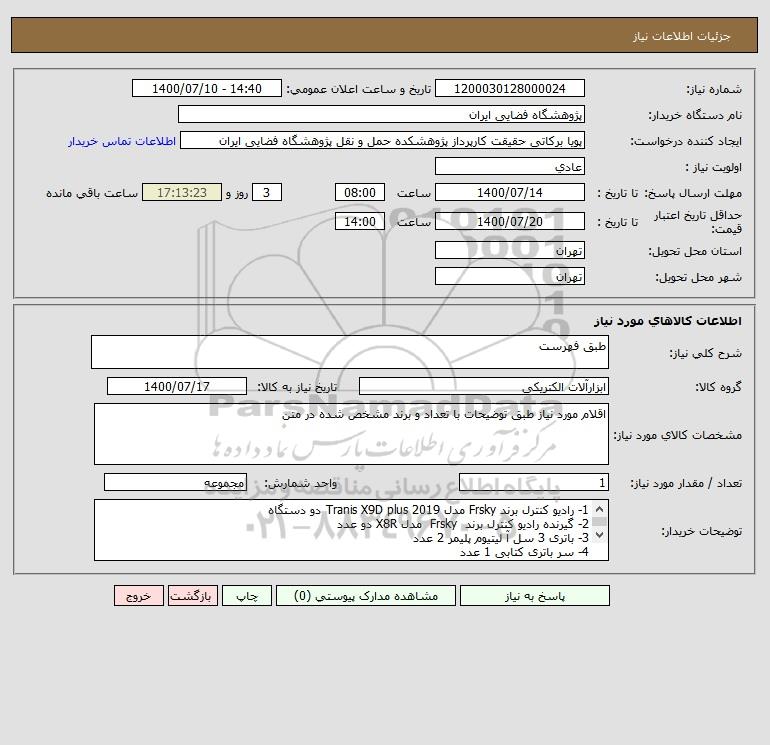Click label مشخصات کالای مورد نیاز

point(678,435)
